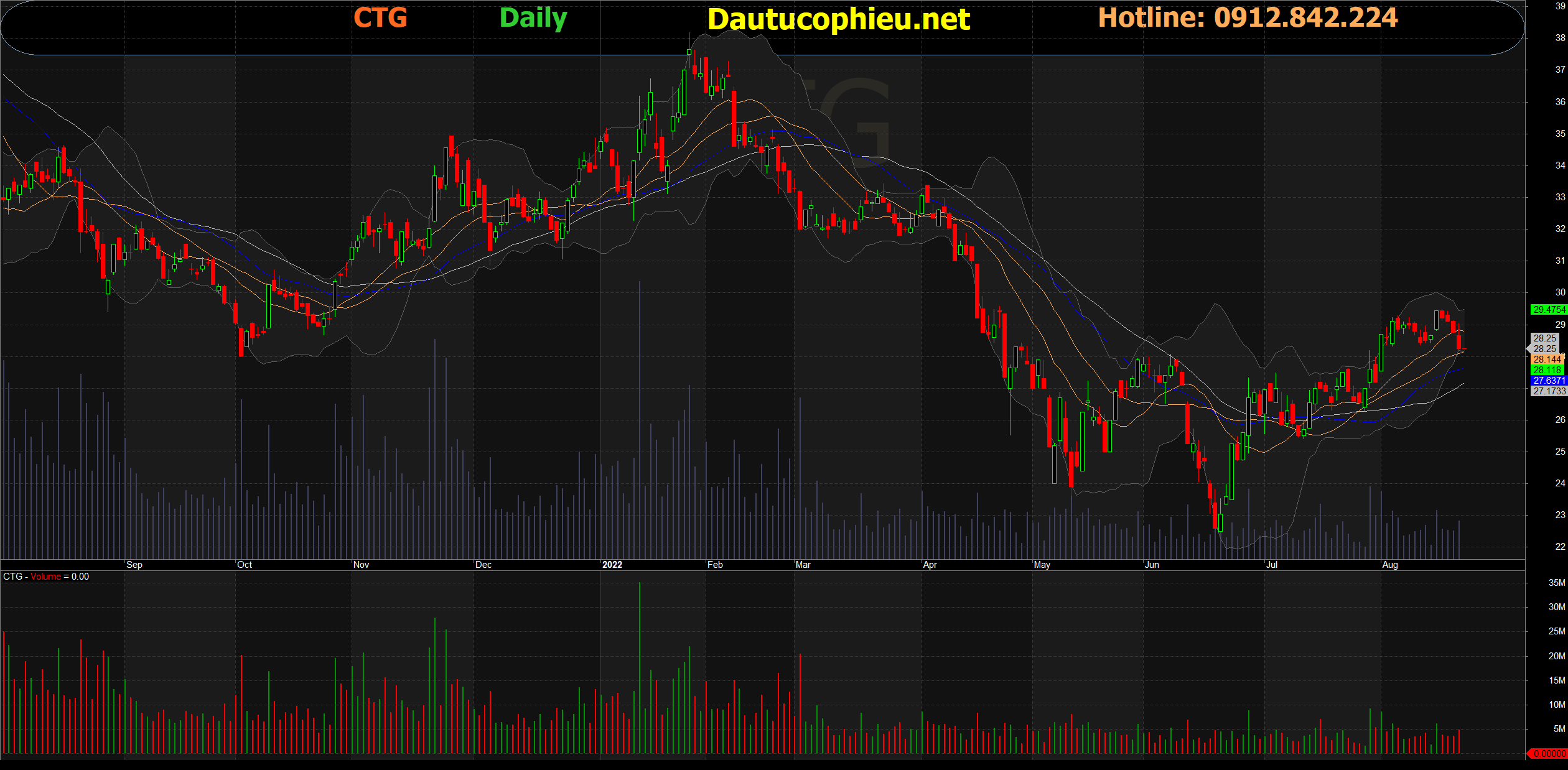
Task: Click the Nov month label
Action: point(361,565)
